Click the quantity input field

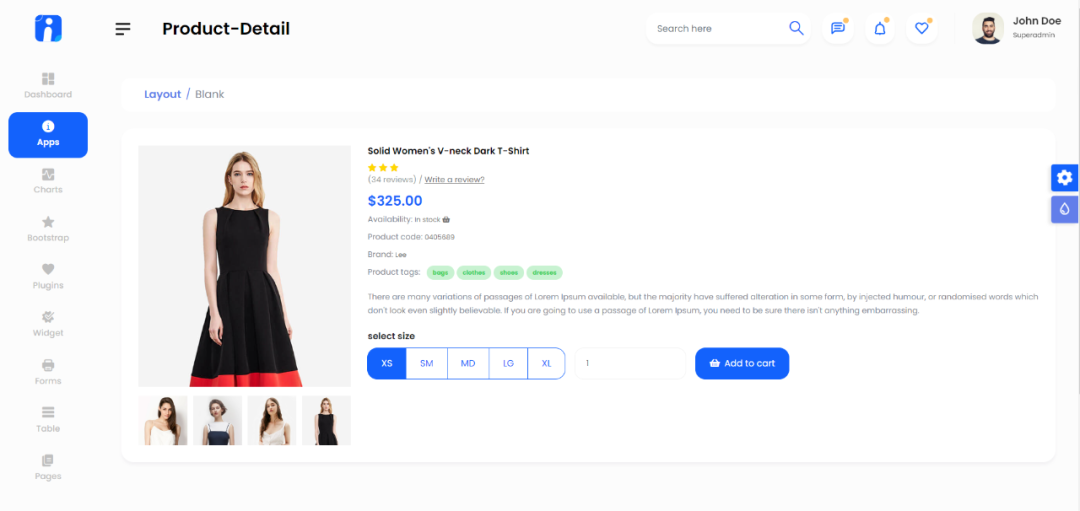click(630, 364)
